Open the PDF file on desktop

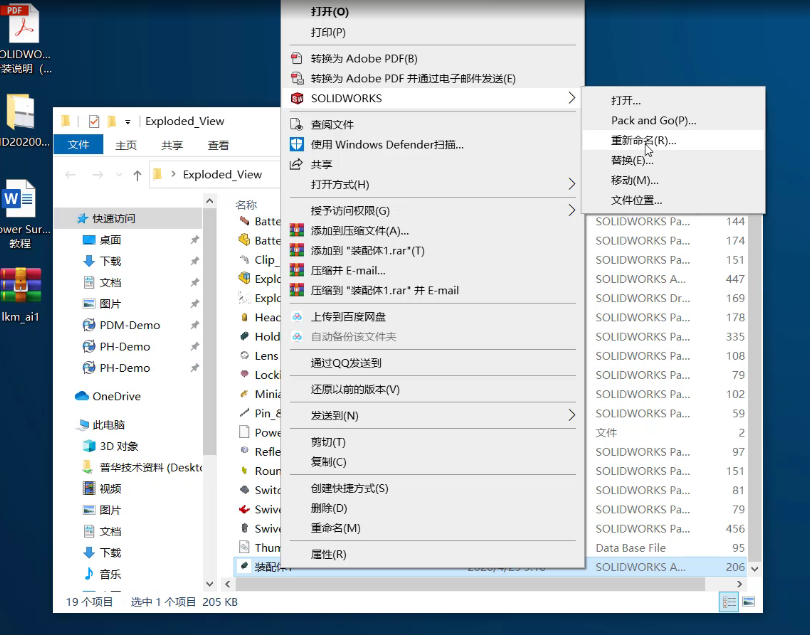[23, 24]
